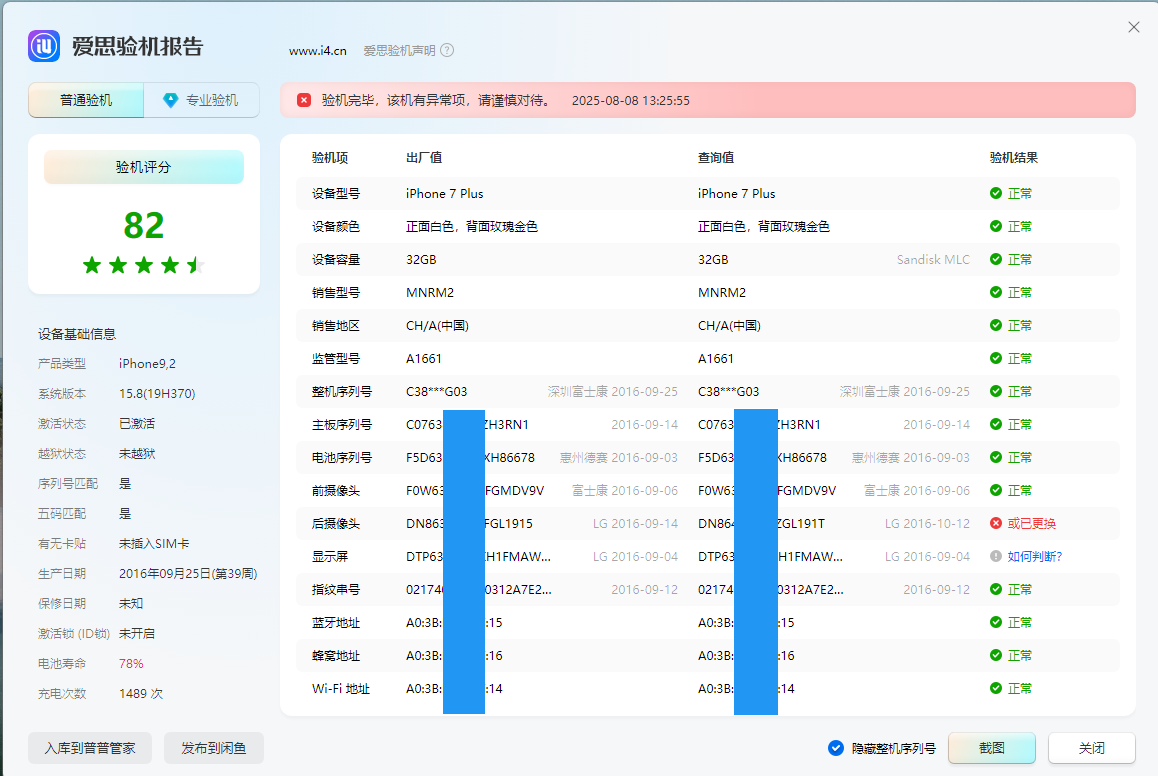This screenshot has height=776, width=1158.
Task: Open the help question mark beside 爱思验机声明
Action: click(447, 50)
